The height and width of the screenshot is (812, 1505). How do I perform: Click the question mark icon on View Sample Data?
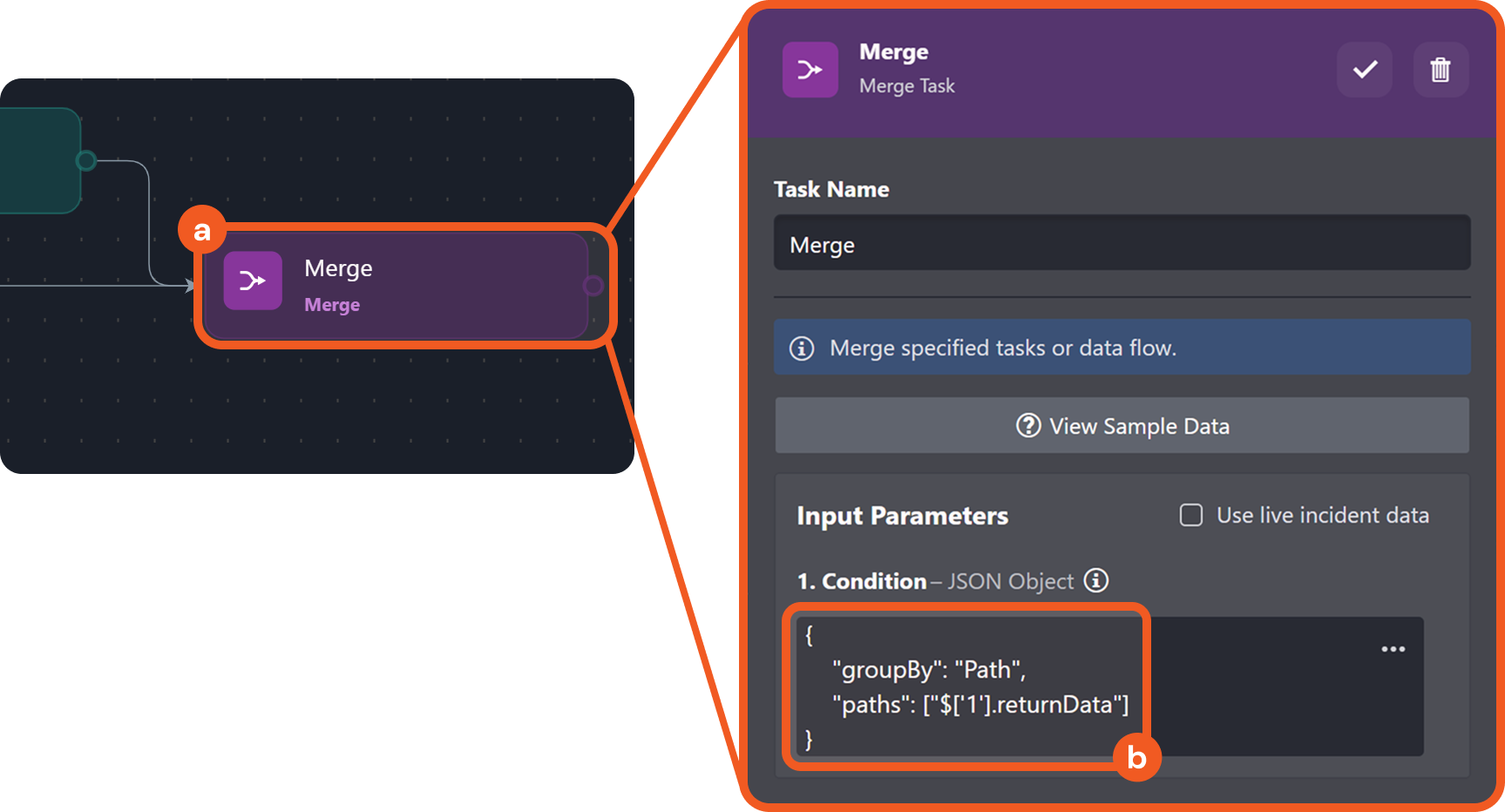coord(1028,426)
